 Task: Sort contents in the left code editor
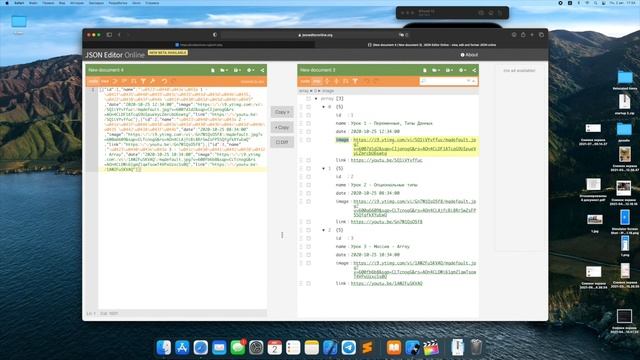(x=134, y=81)
